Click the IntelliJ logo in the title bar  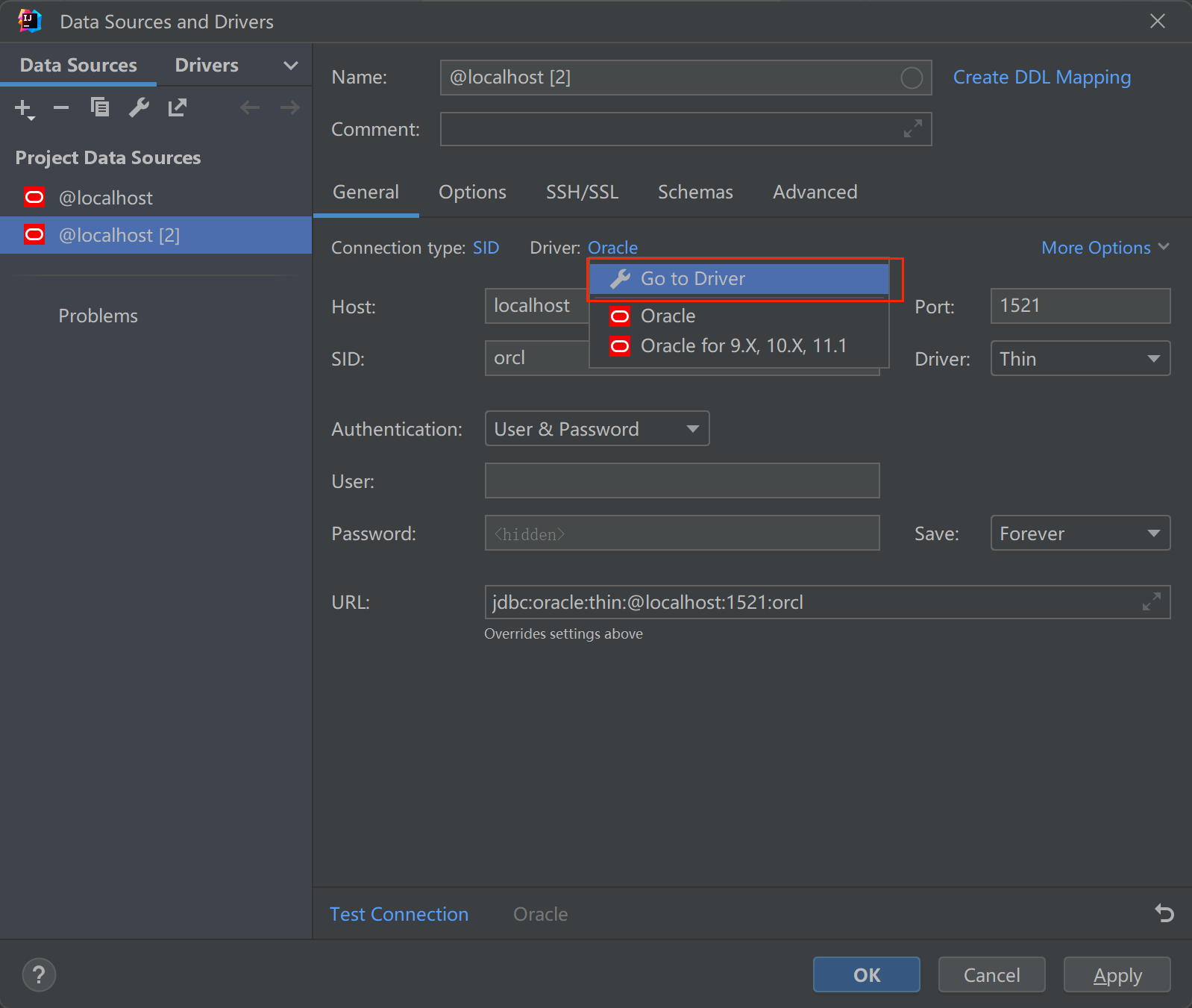tap(30, 21)
